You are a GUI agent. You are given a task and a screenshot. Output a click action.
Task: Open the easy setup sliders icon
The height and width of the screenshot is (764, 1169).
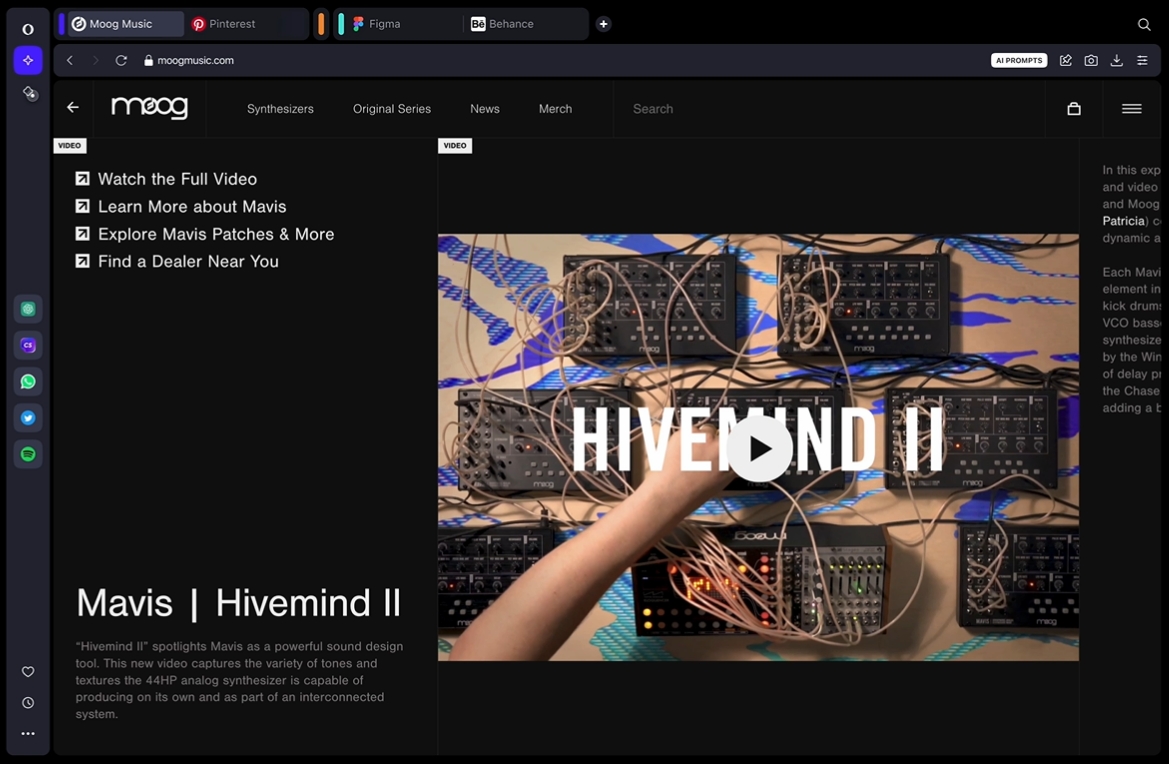(1142, 60)
